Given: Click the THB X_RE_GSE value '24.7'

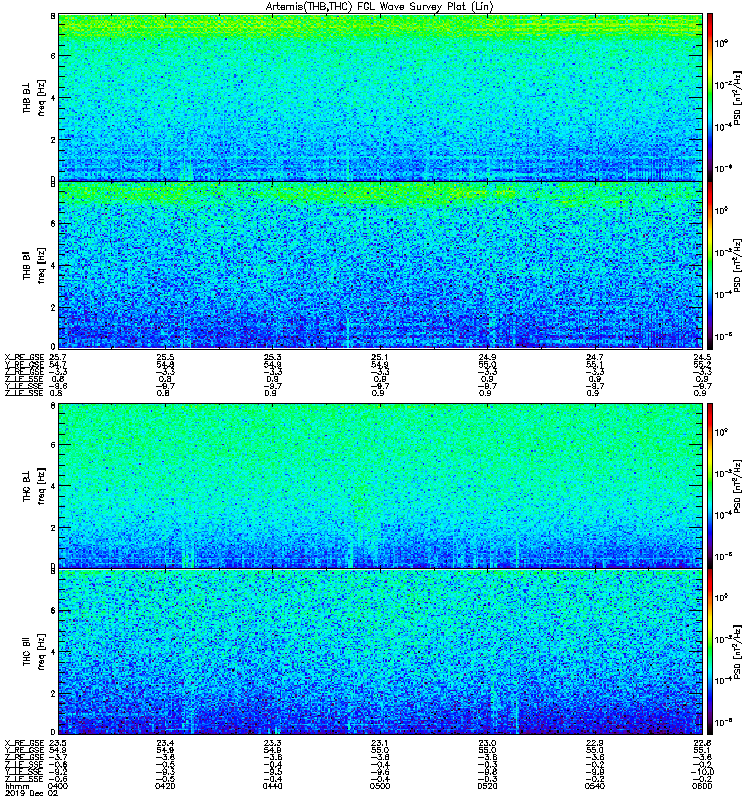Looking at the screenshot, I should 594,358.
